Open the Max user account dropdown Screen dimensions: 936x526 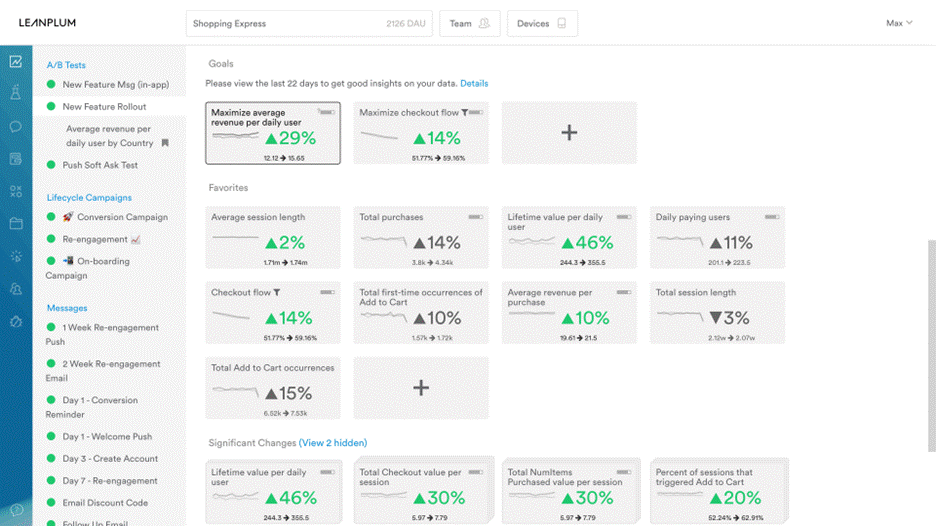click(x=899, y=23)
